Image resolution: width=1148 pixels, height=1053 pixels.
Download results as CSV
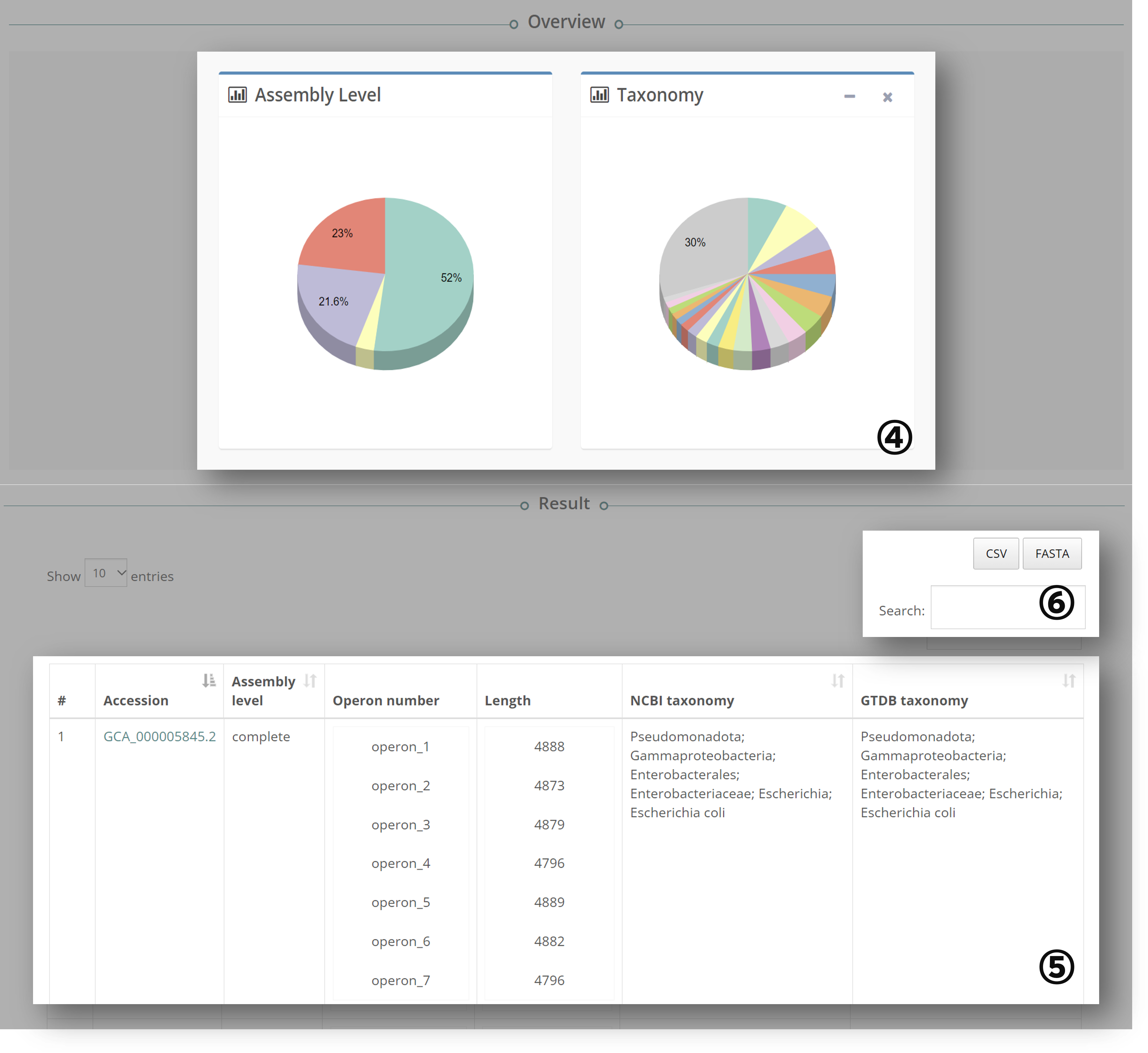[x=996, y=554]
